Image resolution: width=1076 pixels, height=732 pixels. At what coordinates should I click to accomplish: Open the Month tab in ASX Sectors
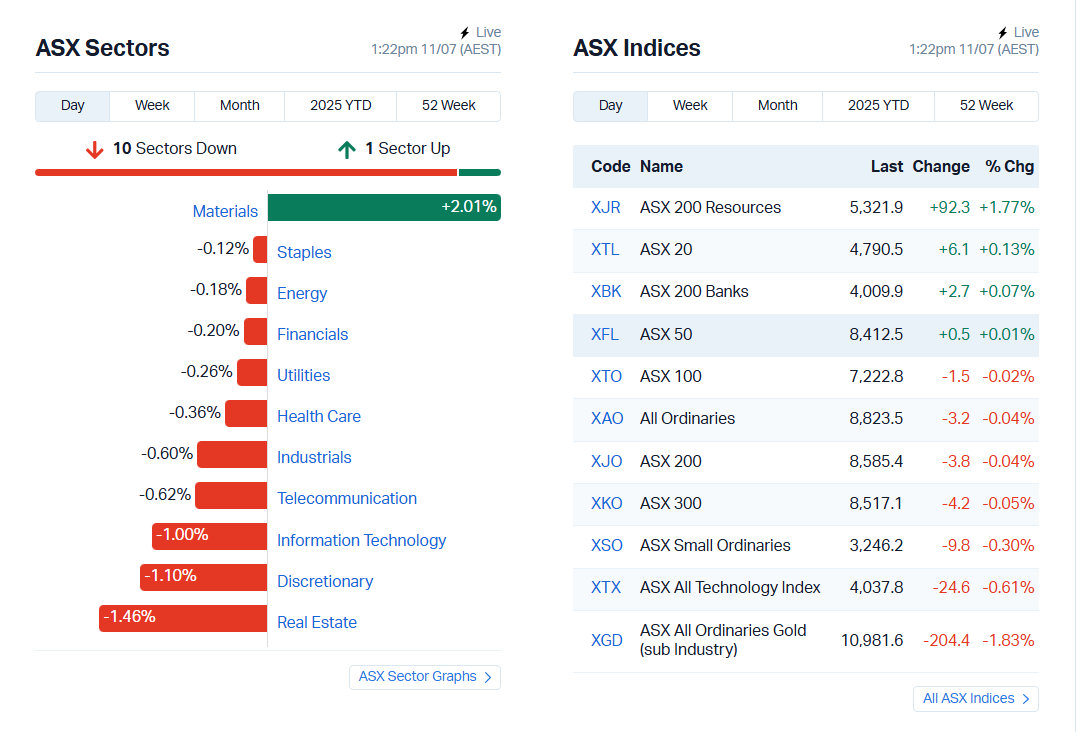pos(239,106)
